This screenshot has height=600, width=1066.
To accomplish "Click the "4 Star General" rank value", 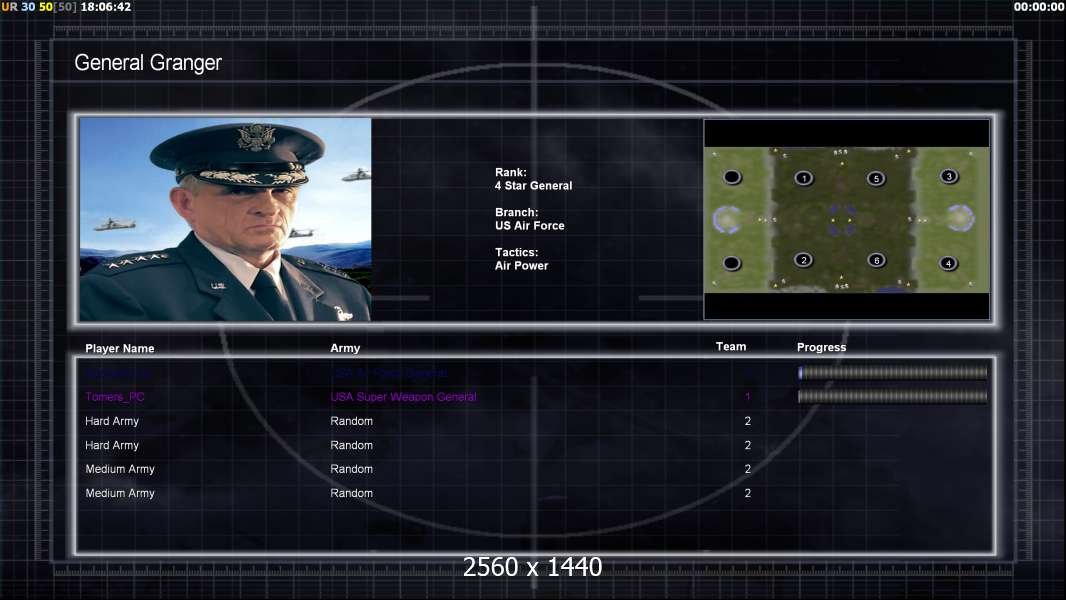I will [x=533, y=186].
